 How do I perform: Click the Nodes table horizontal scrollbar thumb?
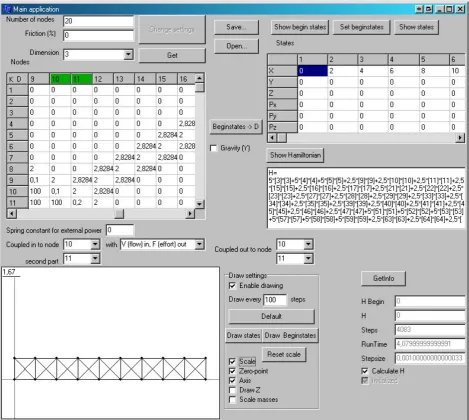click(x=119, y=213)
